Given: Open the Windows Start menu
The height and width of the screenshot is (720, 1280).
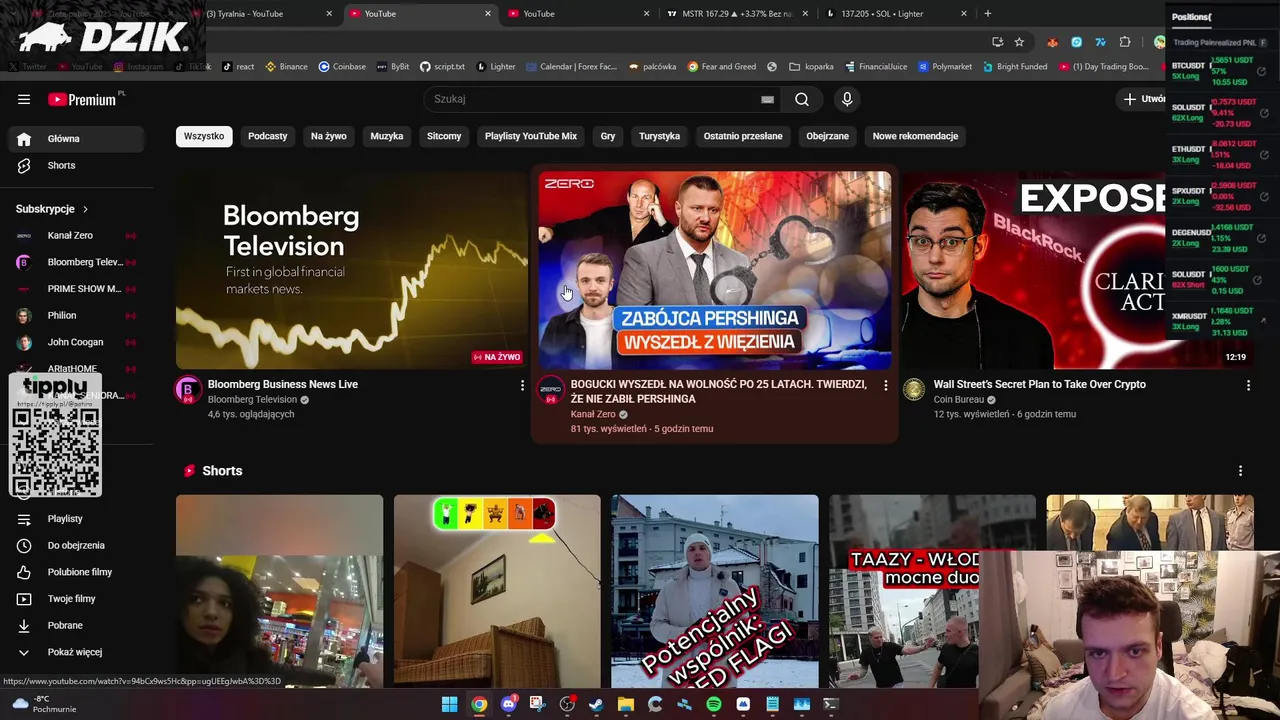Looking at the screenshot, I should pyautogui.click(x=450, y=704).
